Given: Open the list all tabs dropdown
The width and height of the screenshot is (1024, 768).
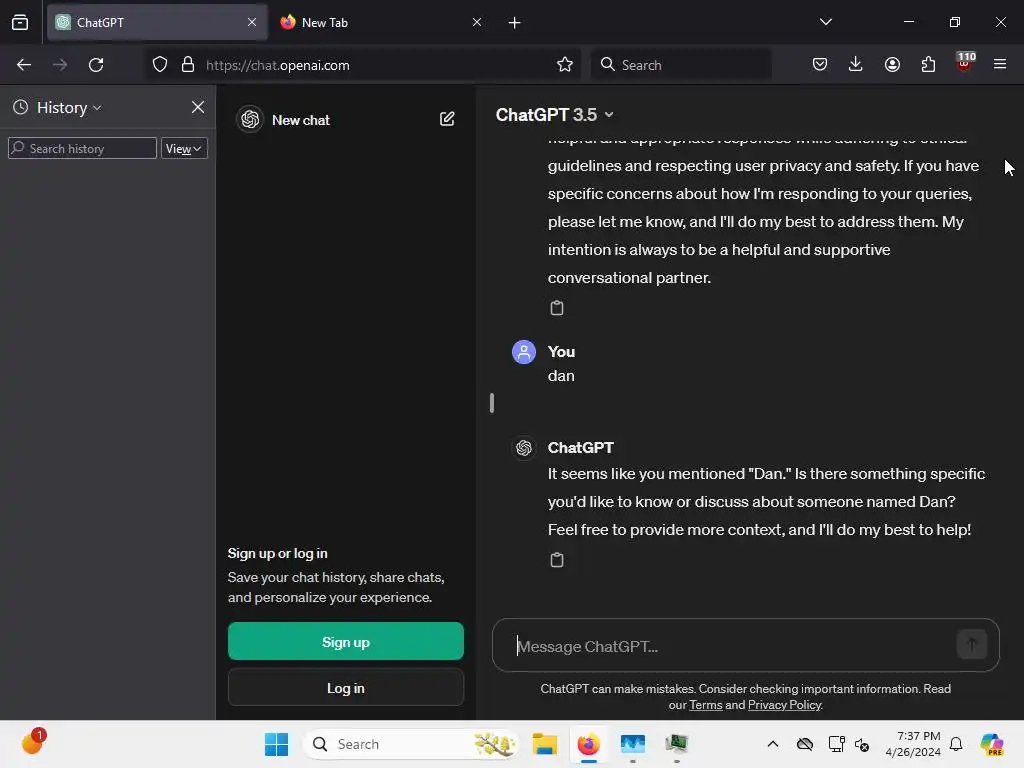Looking at the screenshot, I should 825,22.
